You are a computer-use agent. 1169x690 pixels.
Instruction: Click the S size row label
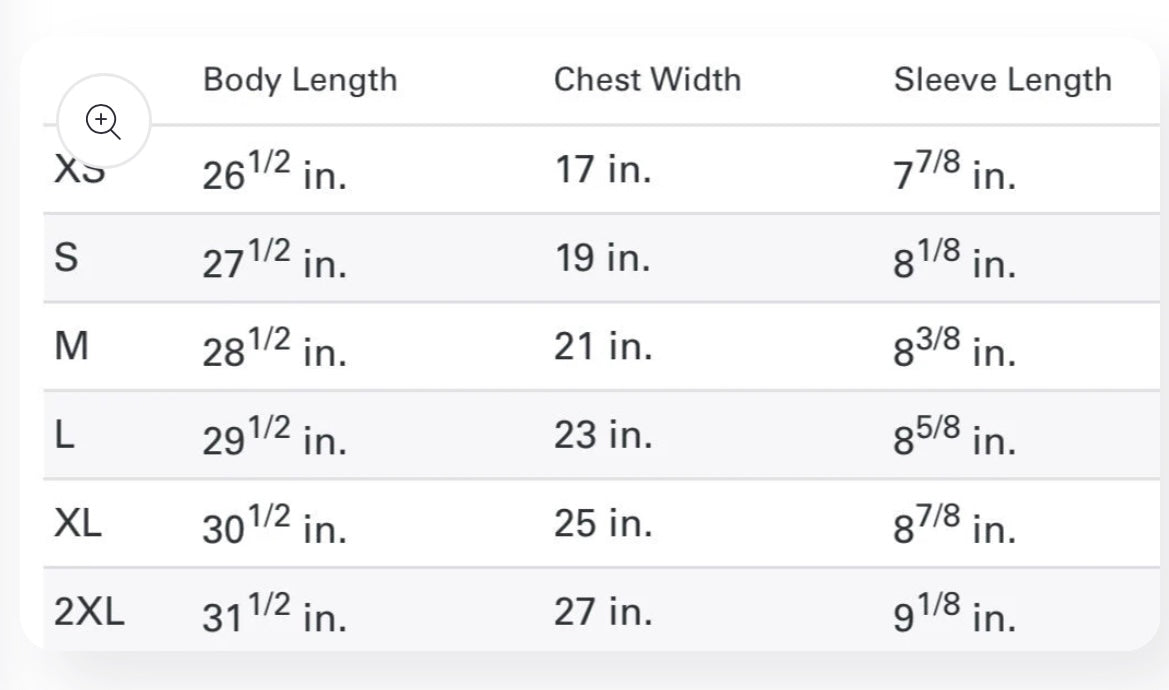click(66, 257)
